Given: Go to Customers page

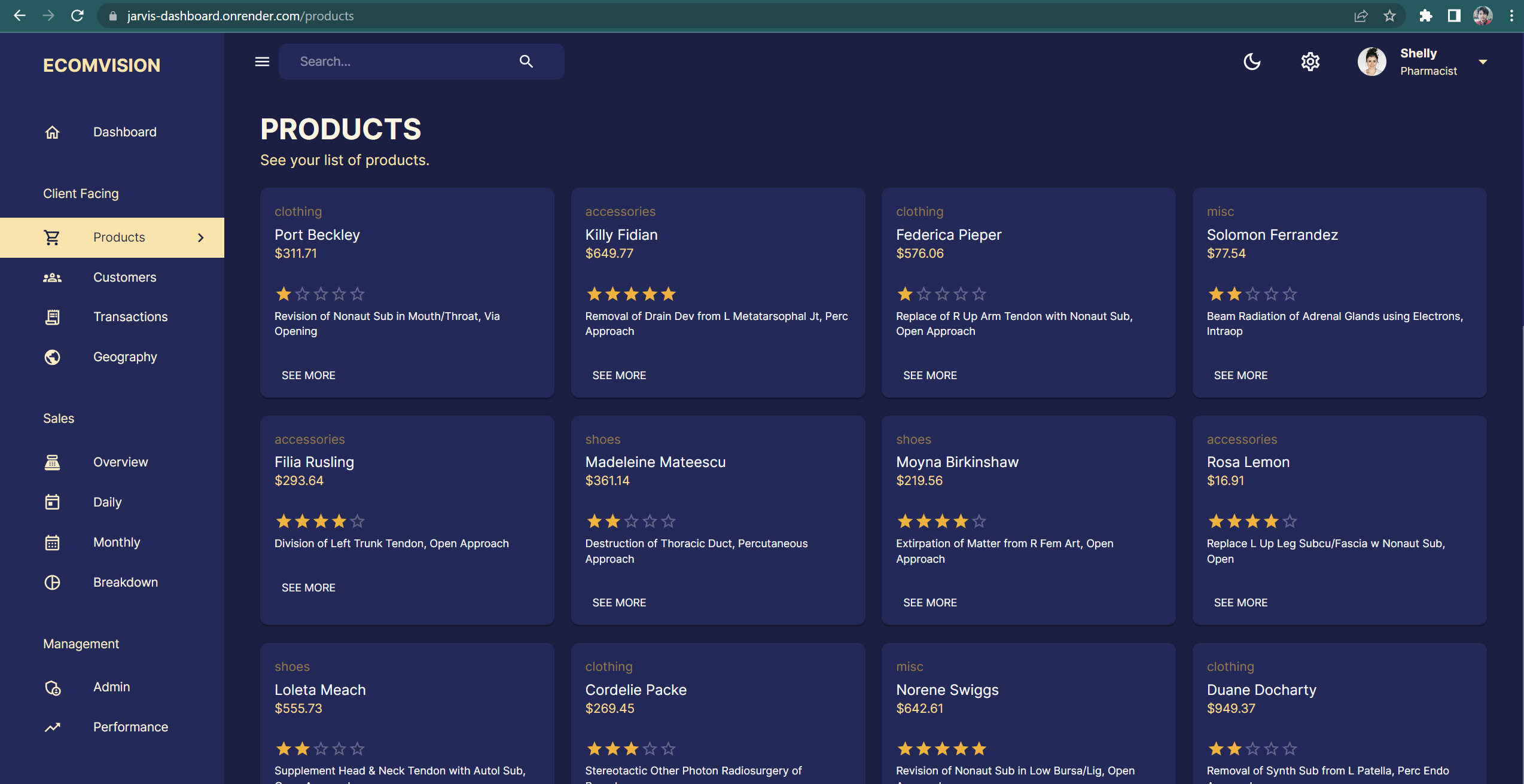Looking at the screenshot, I should 112,277.
